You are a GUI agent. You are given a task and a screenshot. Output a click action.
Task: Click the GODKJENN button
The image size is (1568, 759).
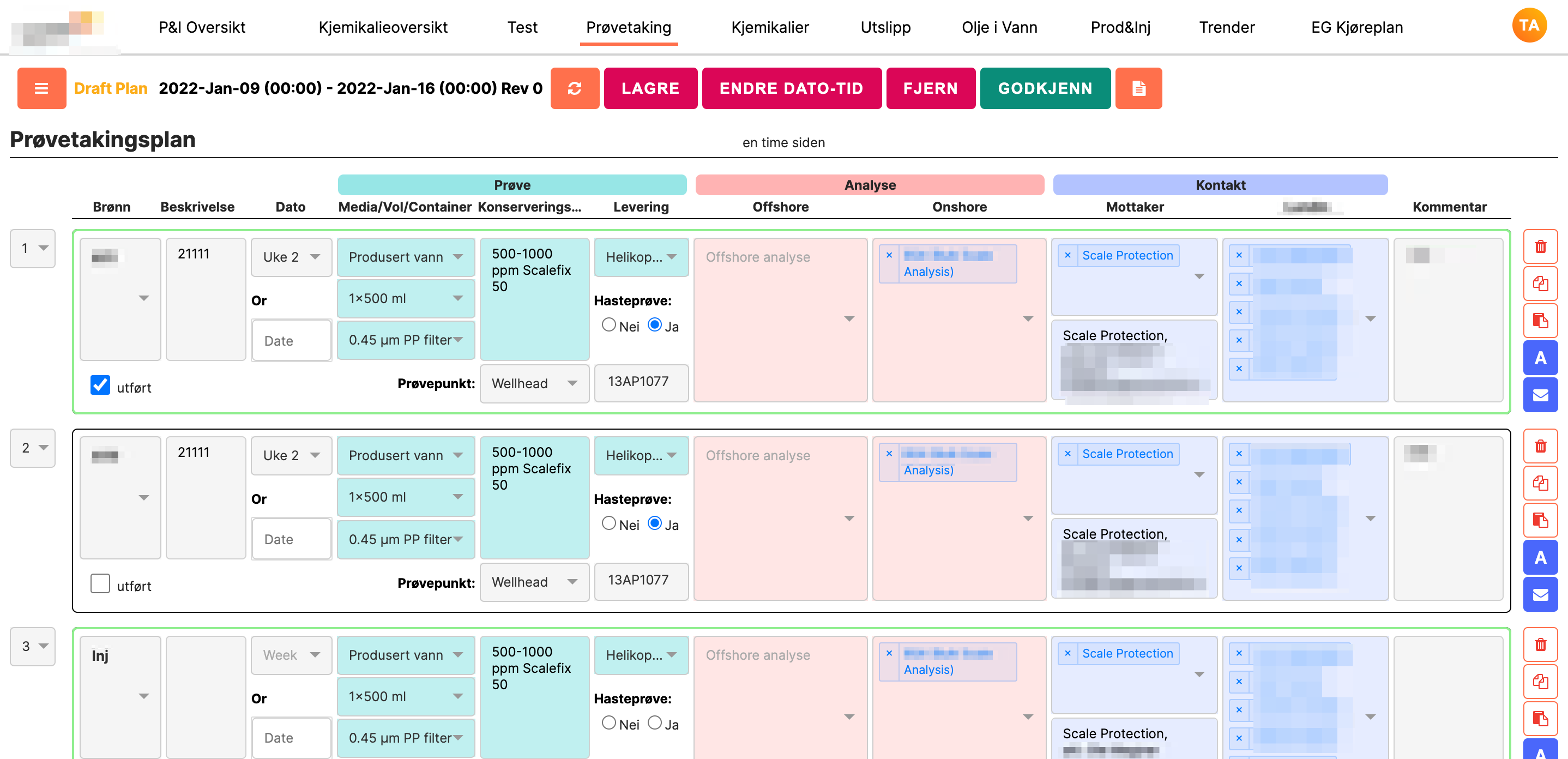click(x=1045, y=88)
